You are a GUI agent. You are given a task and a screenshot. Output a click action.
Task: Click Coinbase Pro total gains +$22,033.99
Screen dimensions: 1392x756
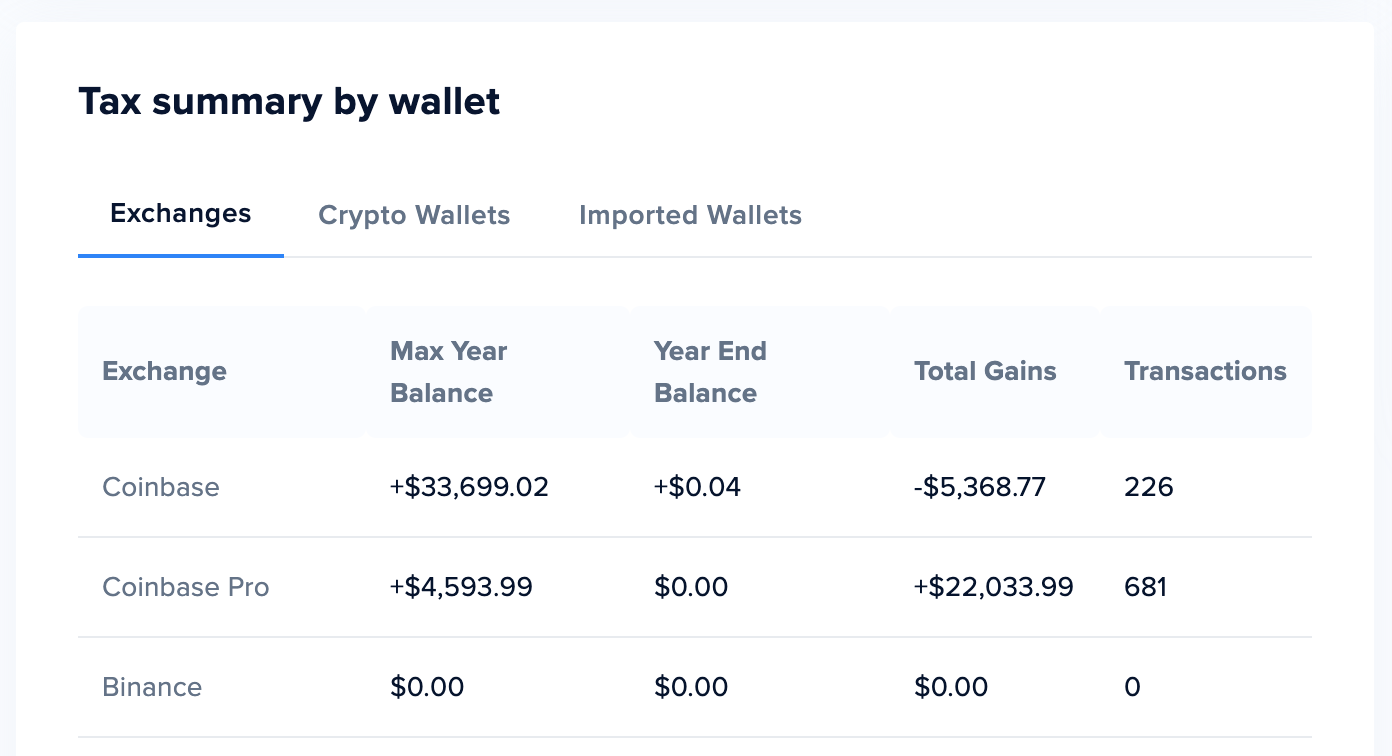pos(994,587)
